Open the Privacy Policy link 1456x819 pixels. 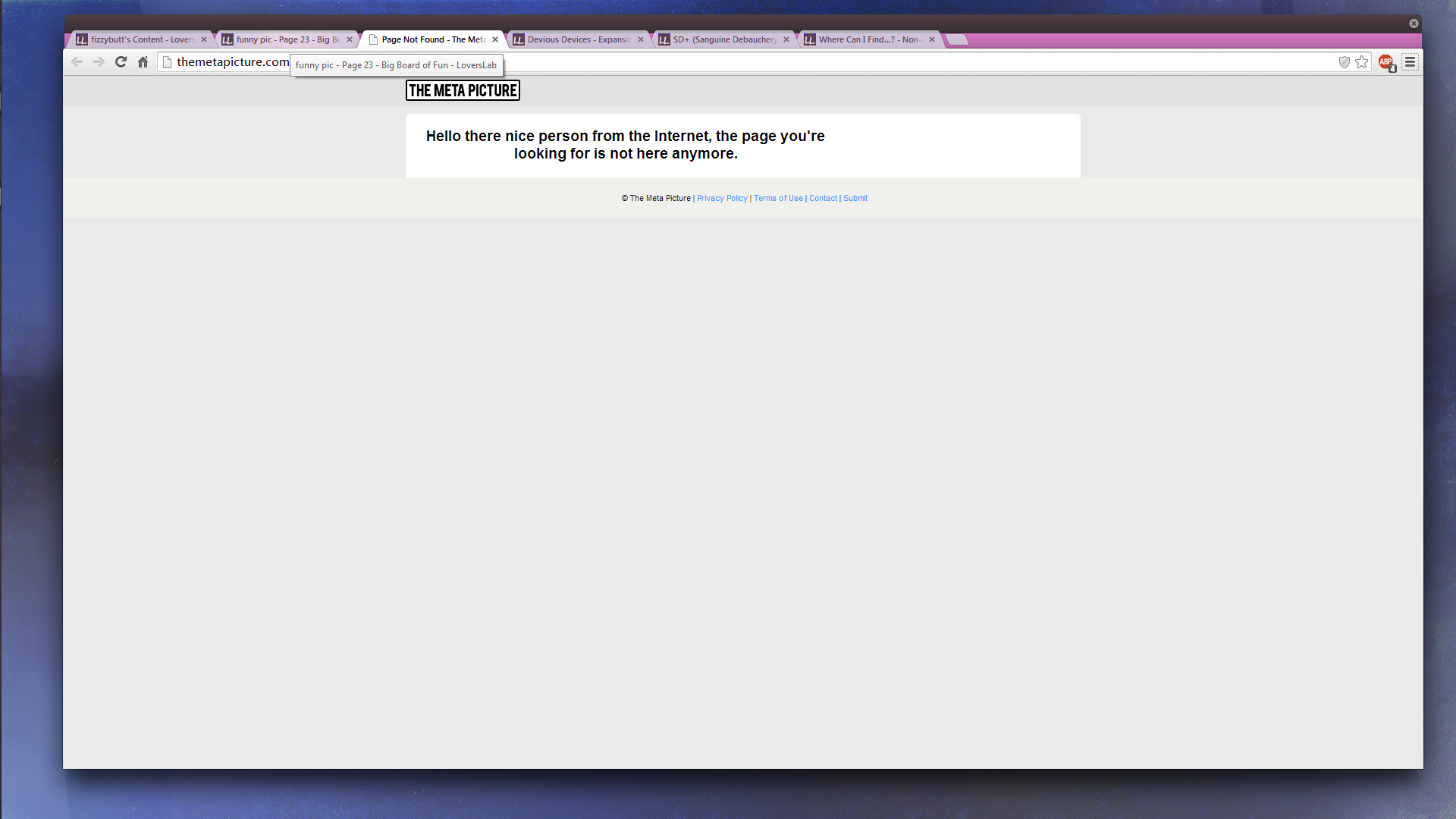(x=722, y=199)
